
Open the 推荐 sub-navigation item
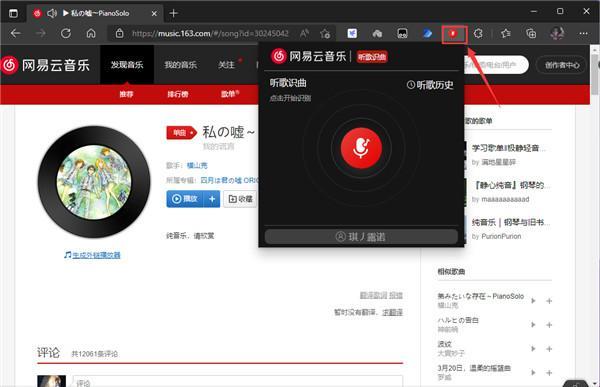126,94
